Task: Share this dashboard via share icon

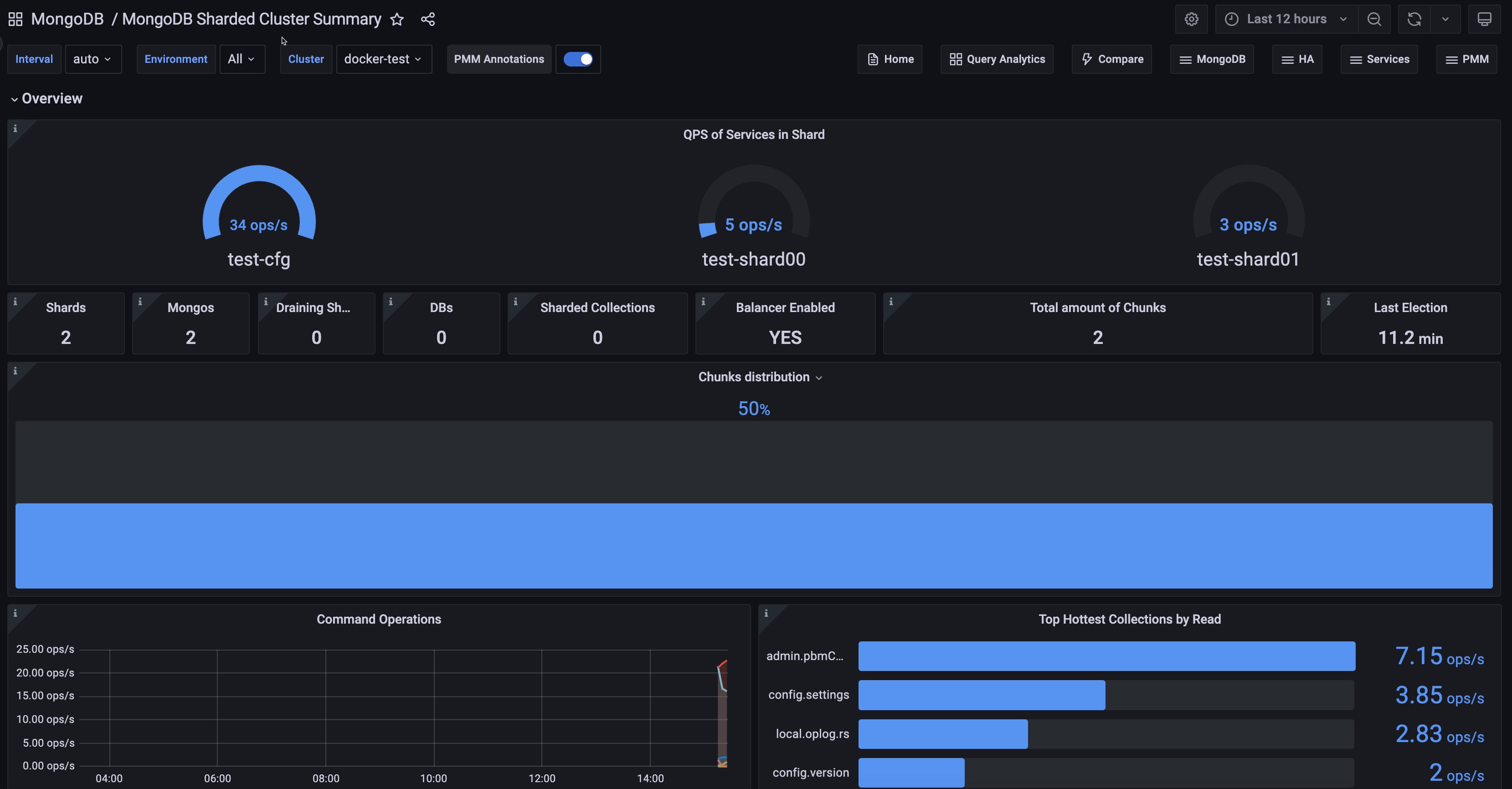Action: tap(428, 19)
